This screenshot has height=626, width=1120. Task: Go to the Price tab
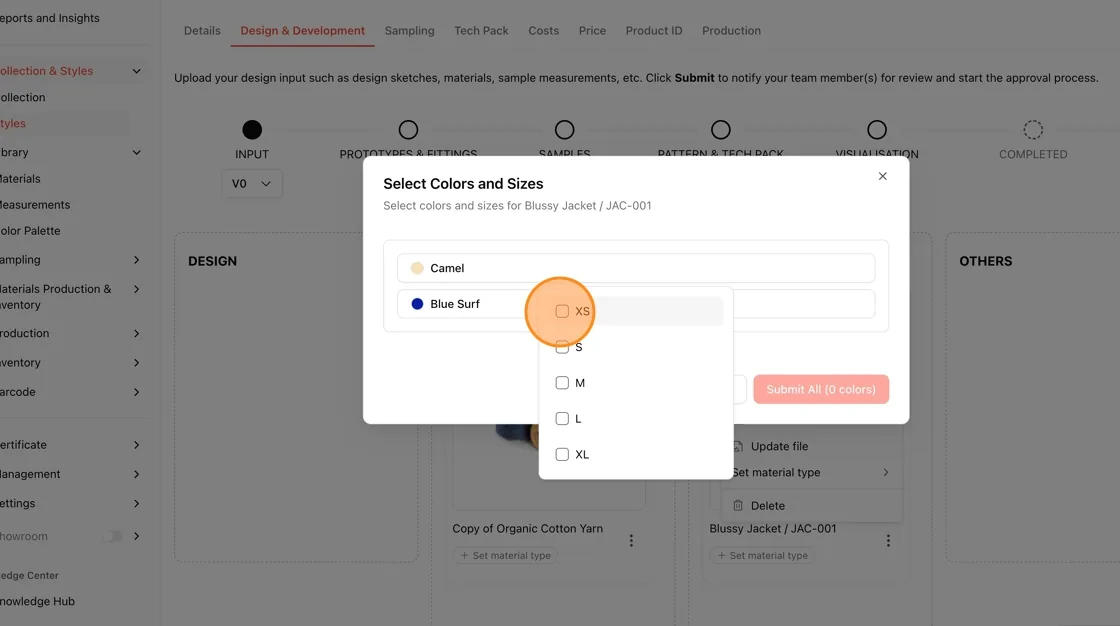592,31
